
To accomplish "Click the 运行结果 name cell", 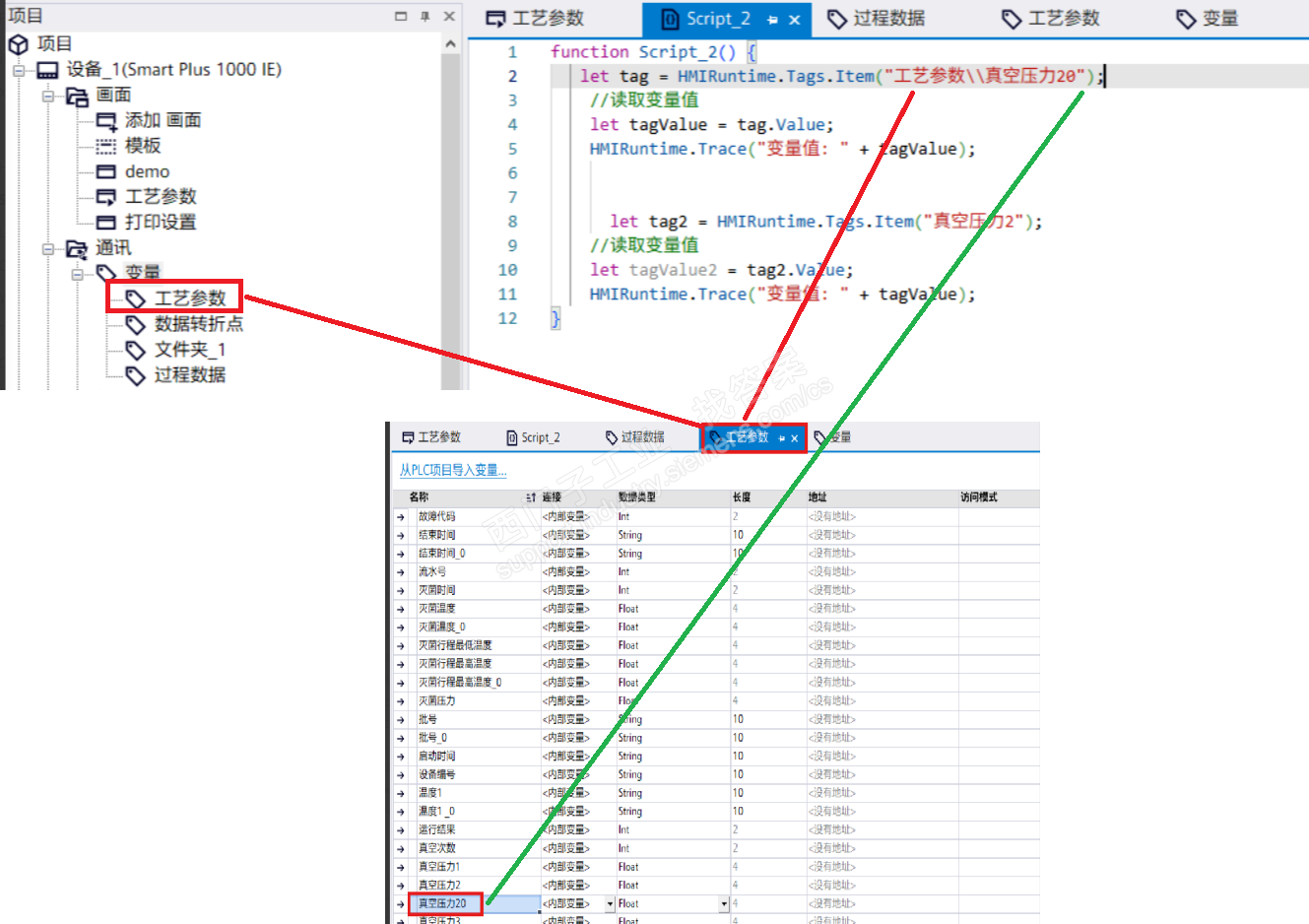I will click(475, 830).
